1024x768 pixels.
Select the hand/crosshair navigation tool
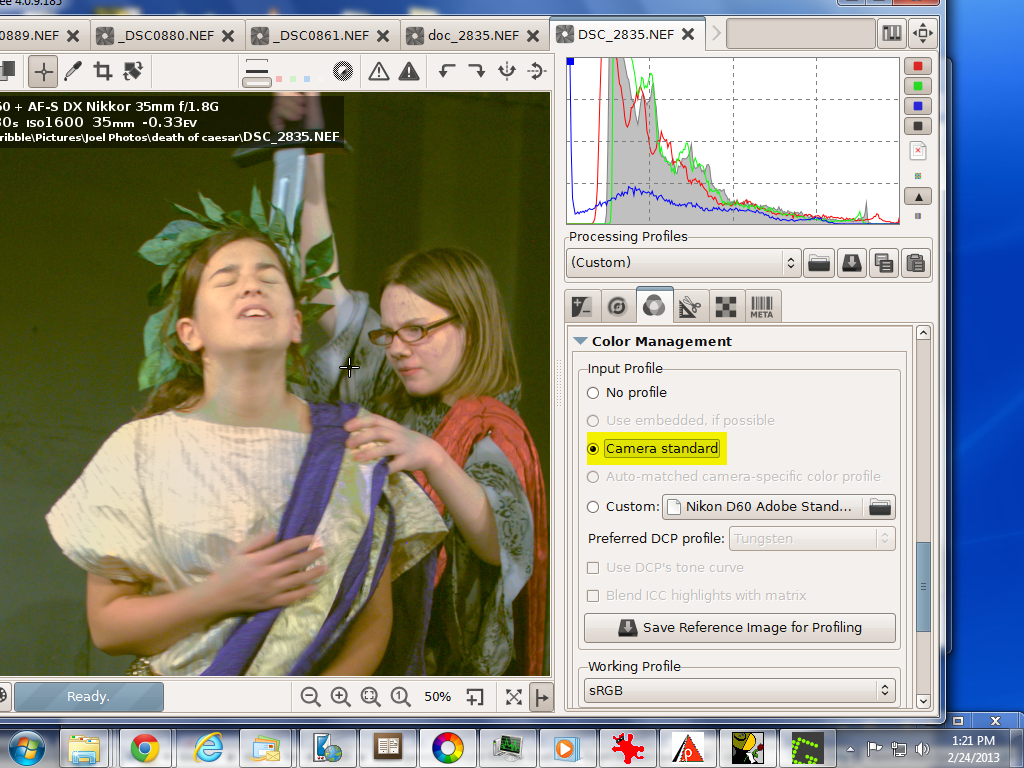click(x=43, y=71)
